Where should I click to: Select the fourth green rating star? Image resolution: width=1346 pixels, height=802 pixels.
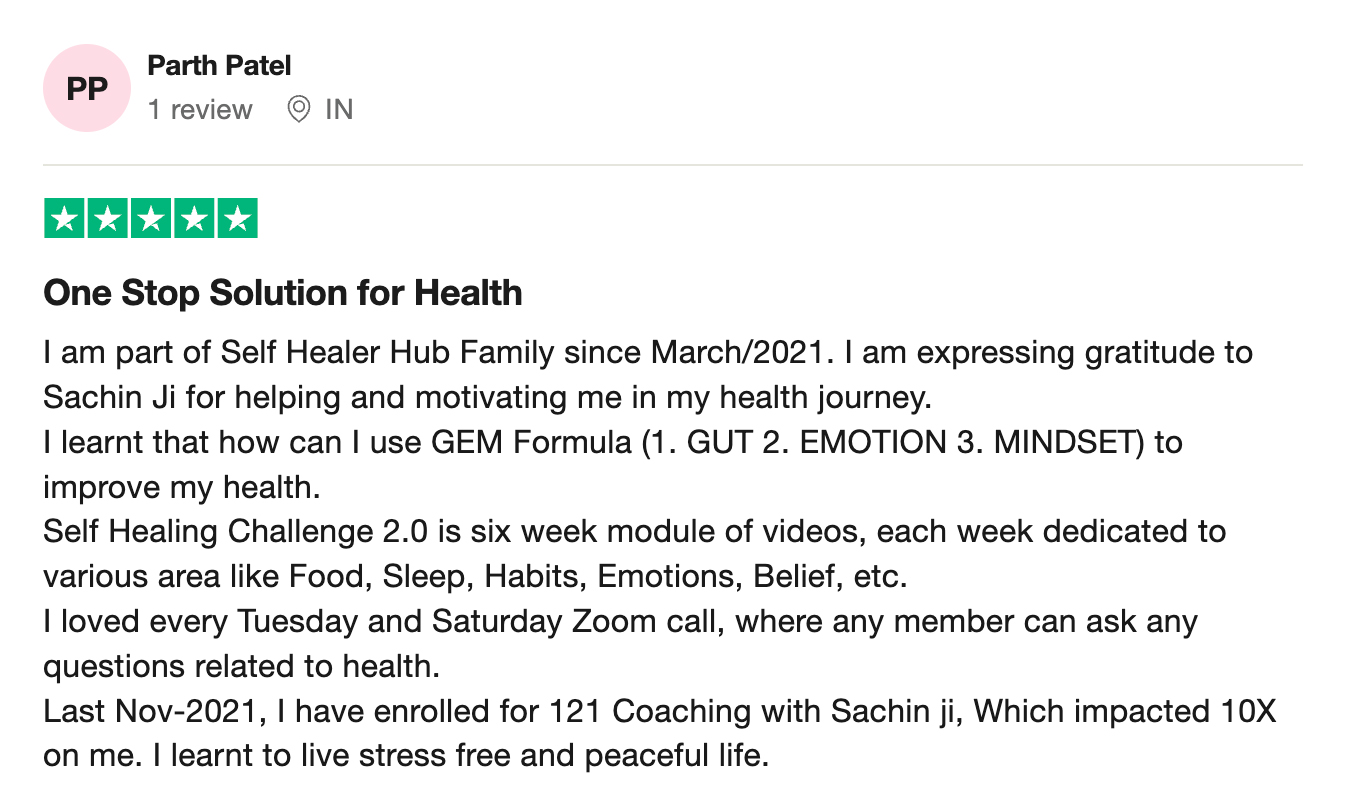click(x=194, y=219)
